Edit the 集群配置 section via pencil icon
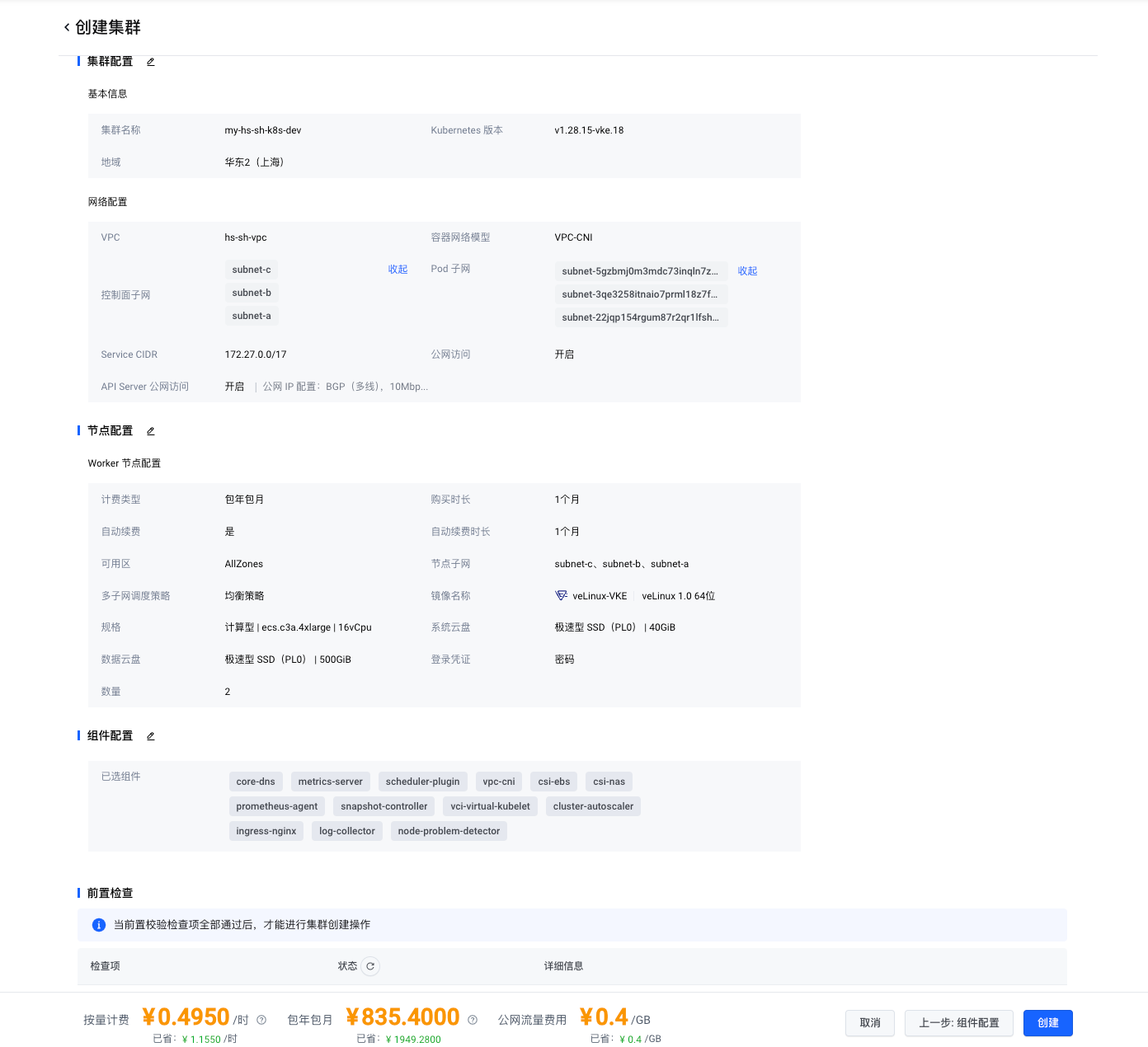This screenshot has height=1047, width=1148. pos(151,62)
